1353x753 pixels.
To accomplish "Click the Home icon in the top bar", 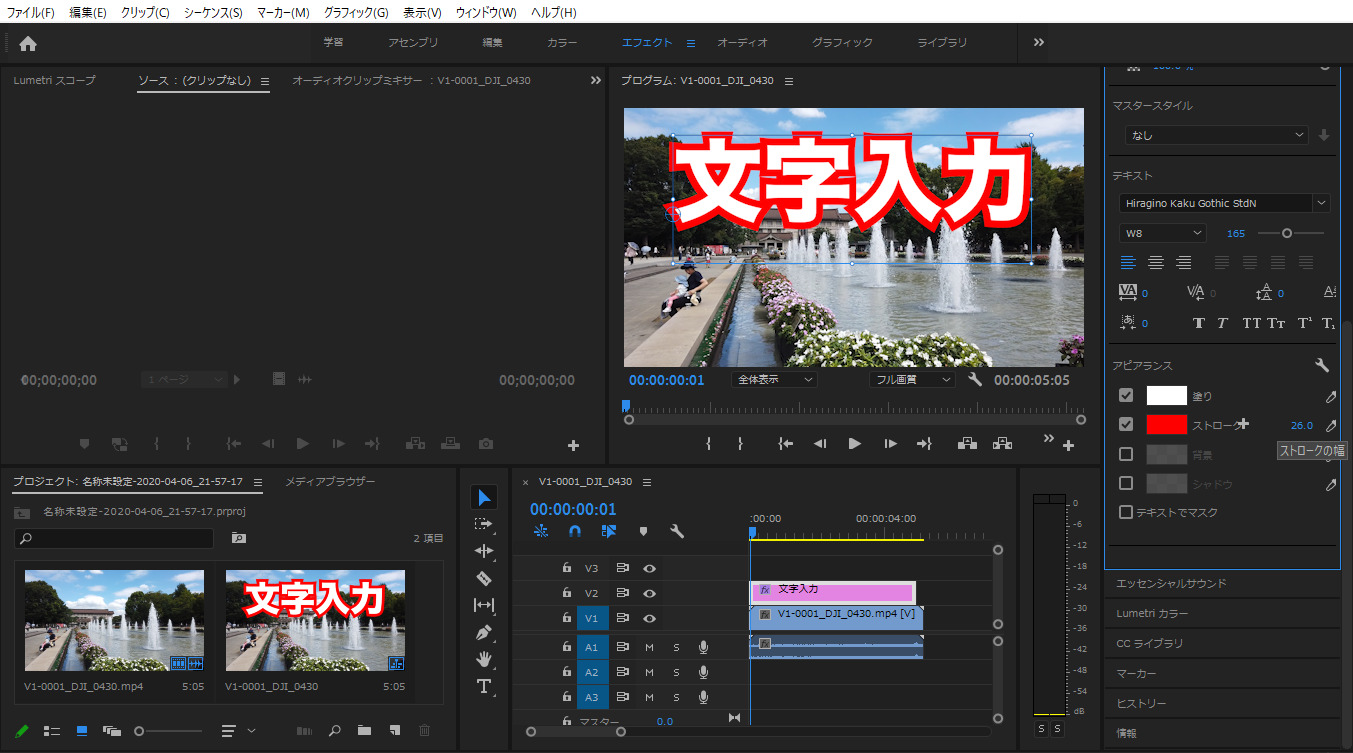I will coord(28,43).
